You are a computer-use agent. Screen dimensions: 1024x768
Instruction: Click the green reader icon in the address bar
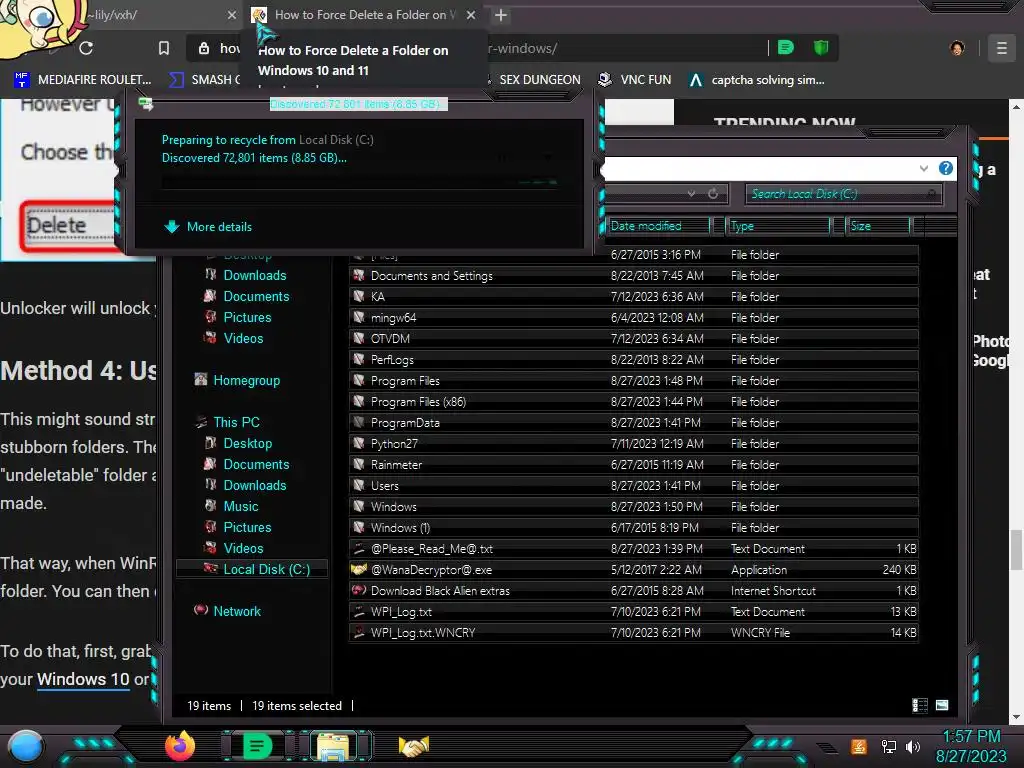point(786,47)
